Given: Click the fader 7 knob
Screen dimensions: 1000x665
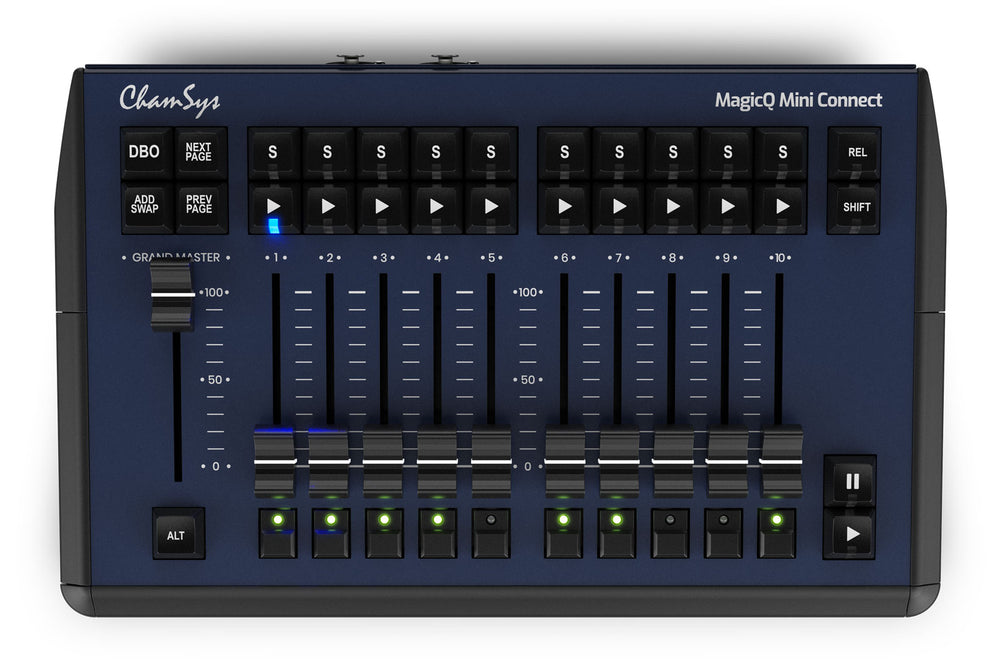Looking at the screenshot, I should tap(619, 460).
